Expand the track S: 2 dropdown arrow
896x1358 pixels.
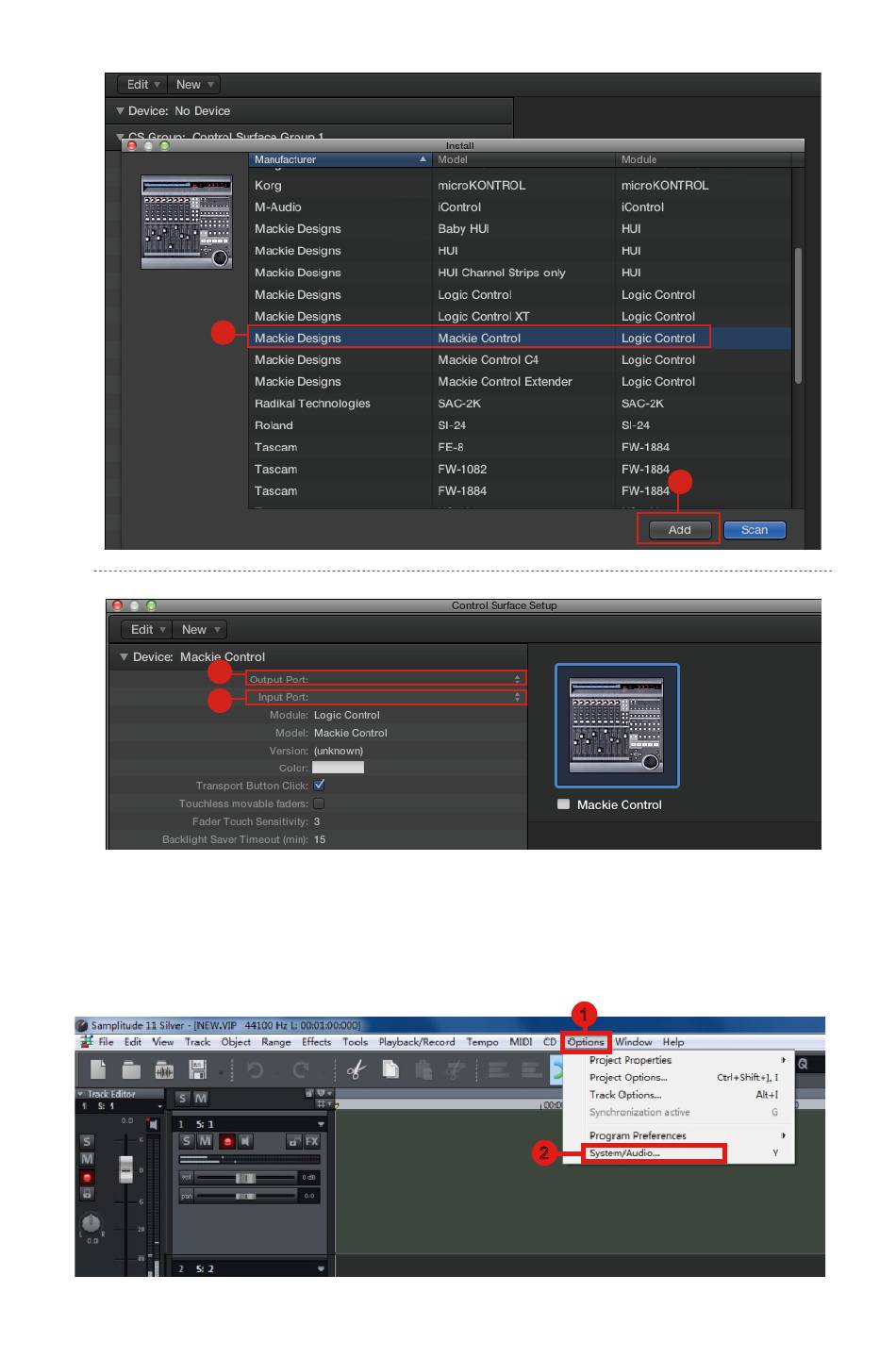[x=321, y=1268]
